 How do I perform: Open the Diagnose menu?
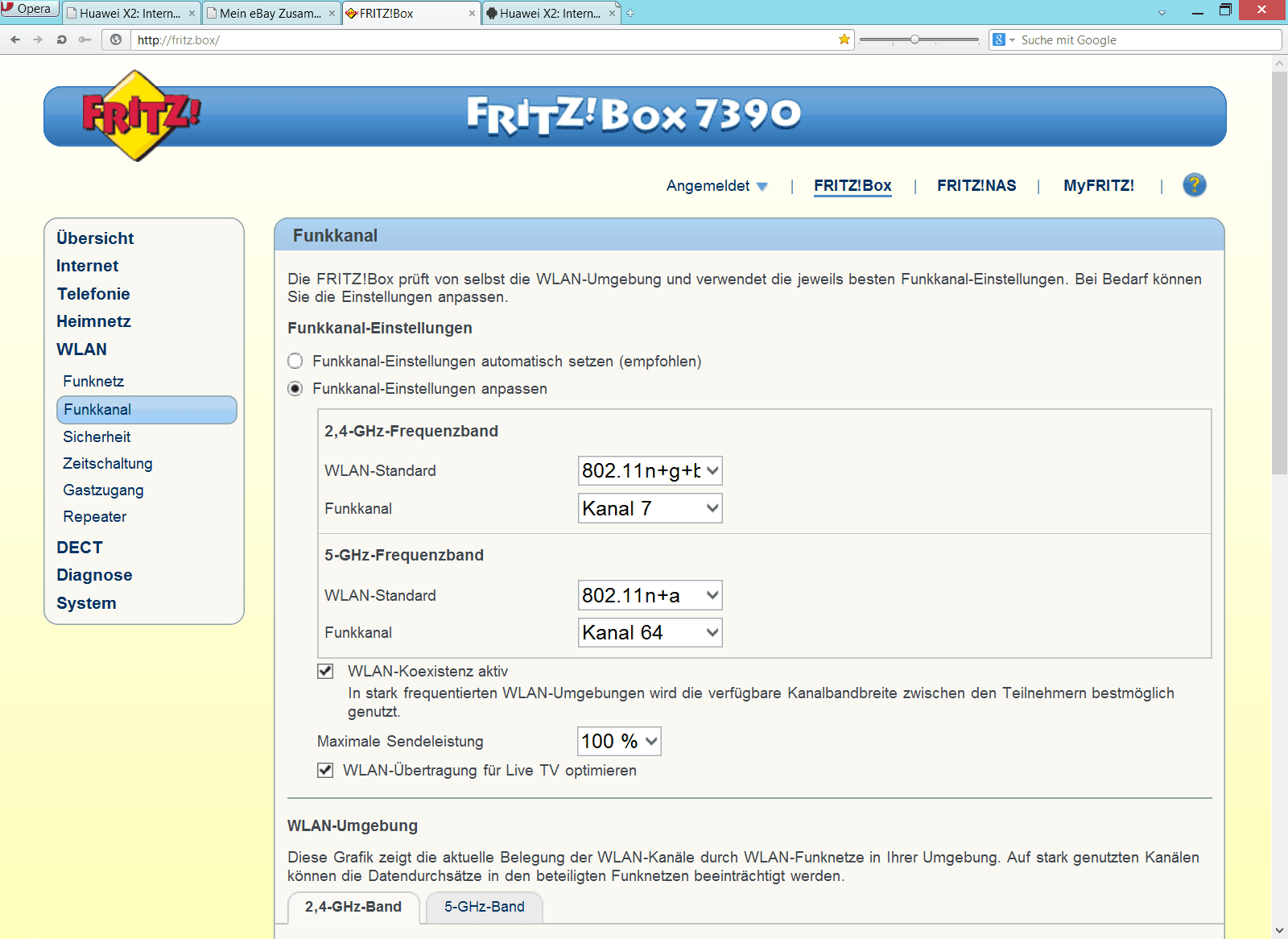[x=94, y=575]
